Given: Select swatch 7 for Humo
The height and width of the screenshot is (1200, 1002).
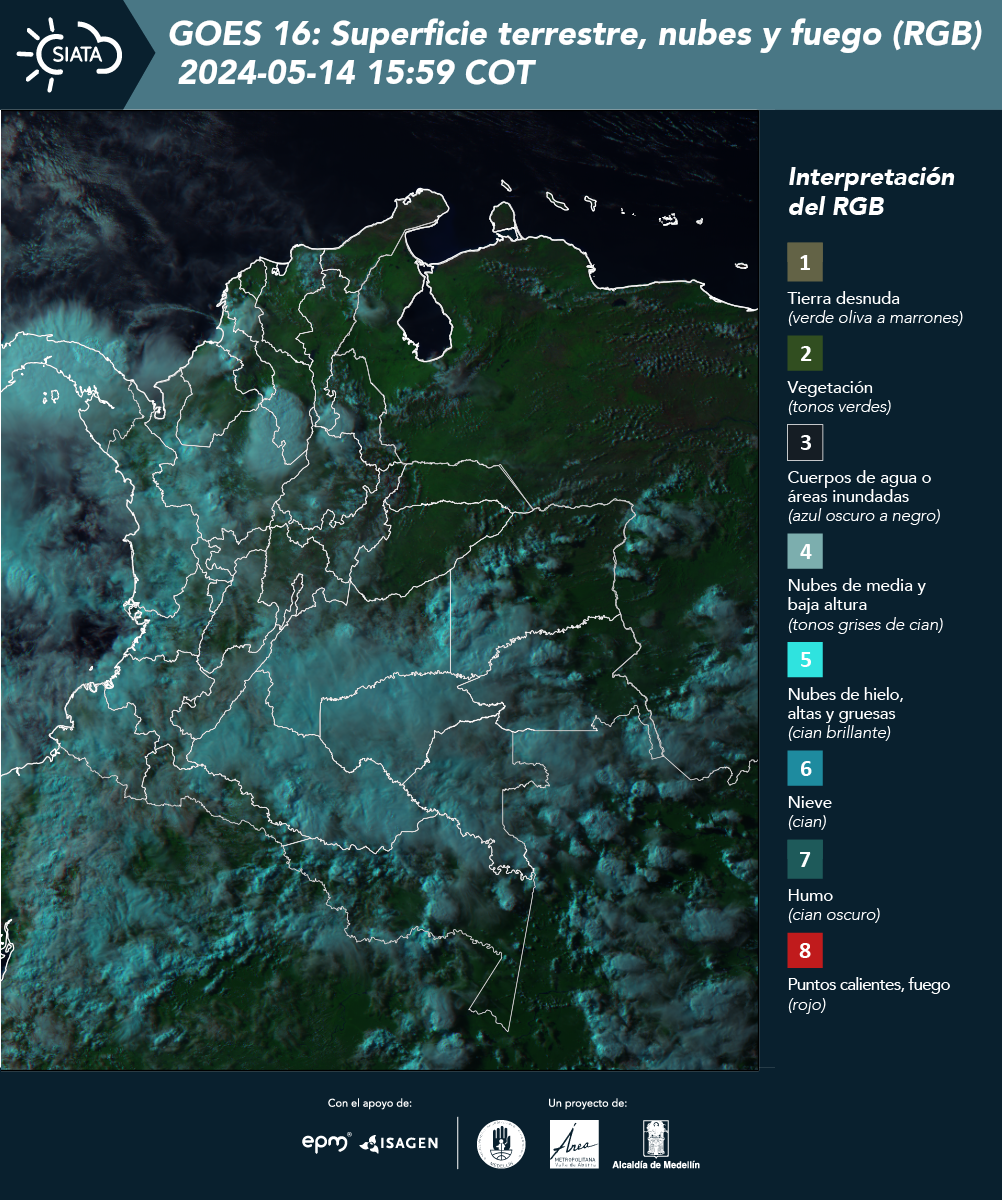Looking at the screenshot, I should tap(805, 859).
